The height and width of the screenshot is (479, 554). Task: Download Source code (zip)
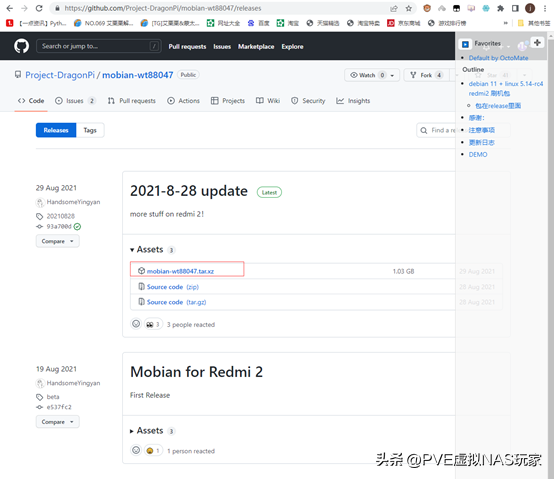[x=173, y=286]
